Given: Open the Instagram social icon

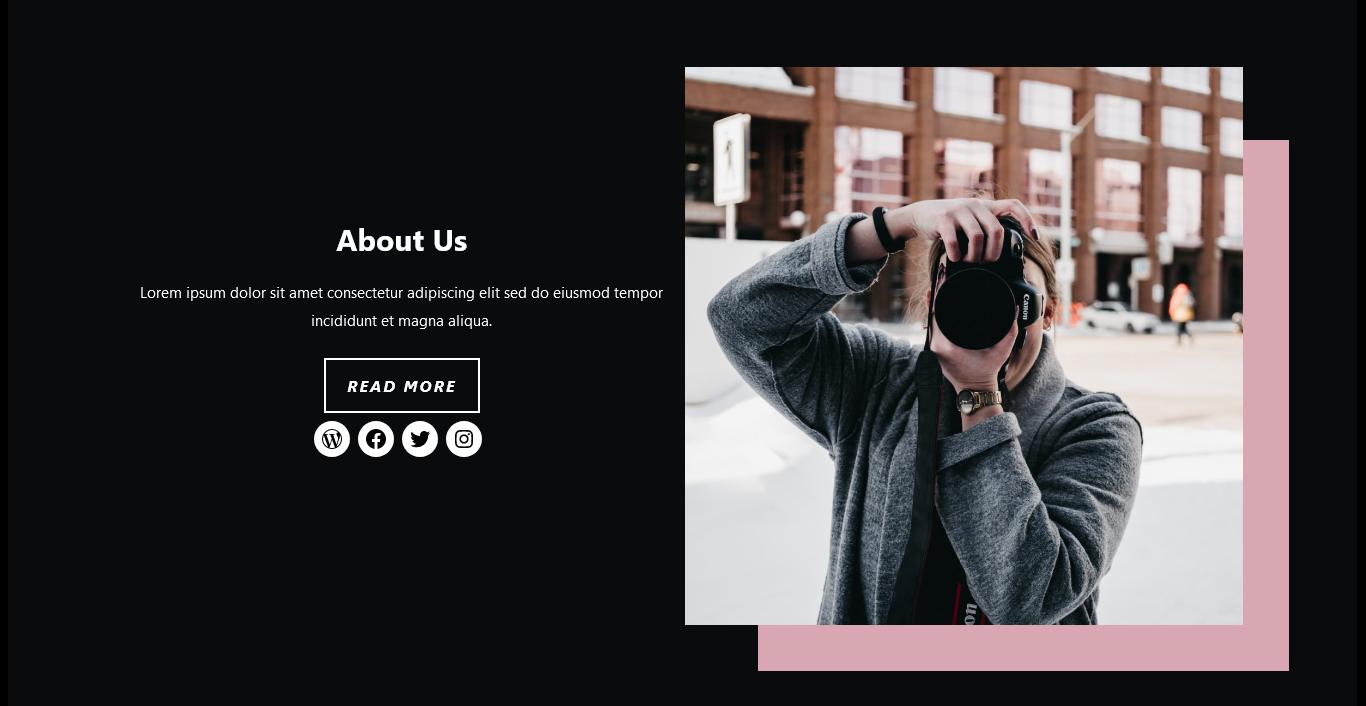Looking at the screenshot, I should pyautogui.click(x=464, y=439).
